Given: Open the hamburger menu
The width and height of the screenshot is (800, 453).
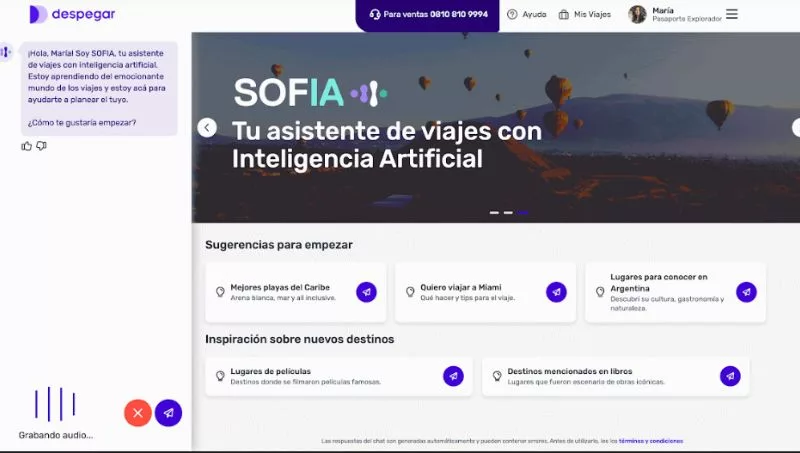Looking at the screenshot, I should [732, 14].
